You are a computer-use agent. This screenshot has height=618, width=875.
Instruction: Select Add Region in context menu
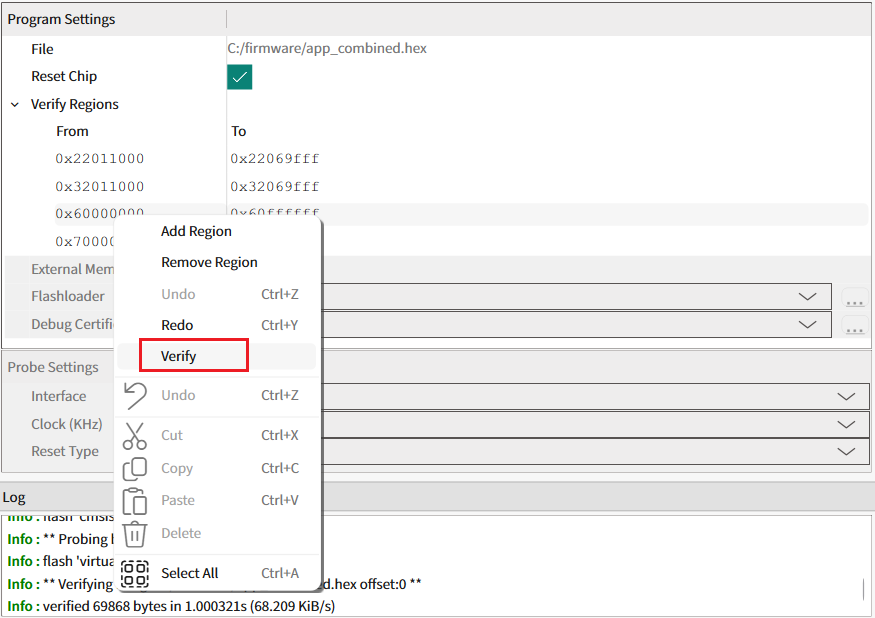[x=196, y=231]
